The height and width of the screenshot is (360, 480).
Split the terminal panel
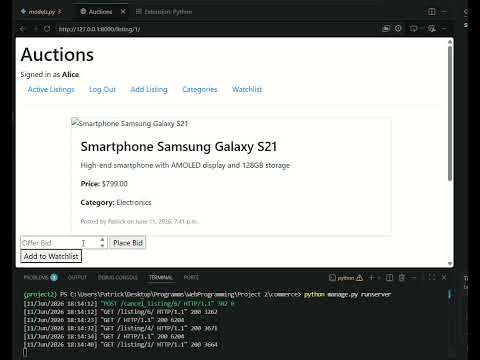pyautogui.click(x=389, y=277)
